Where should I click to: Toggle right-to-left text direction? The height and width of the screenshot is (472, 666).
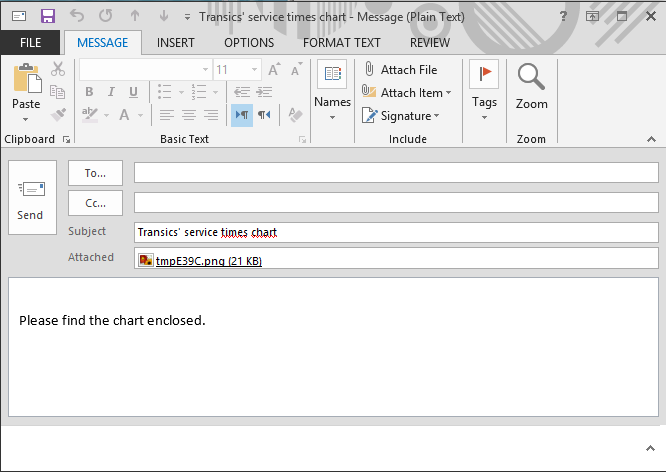tap(264, 115)
